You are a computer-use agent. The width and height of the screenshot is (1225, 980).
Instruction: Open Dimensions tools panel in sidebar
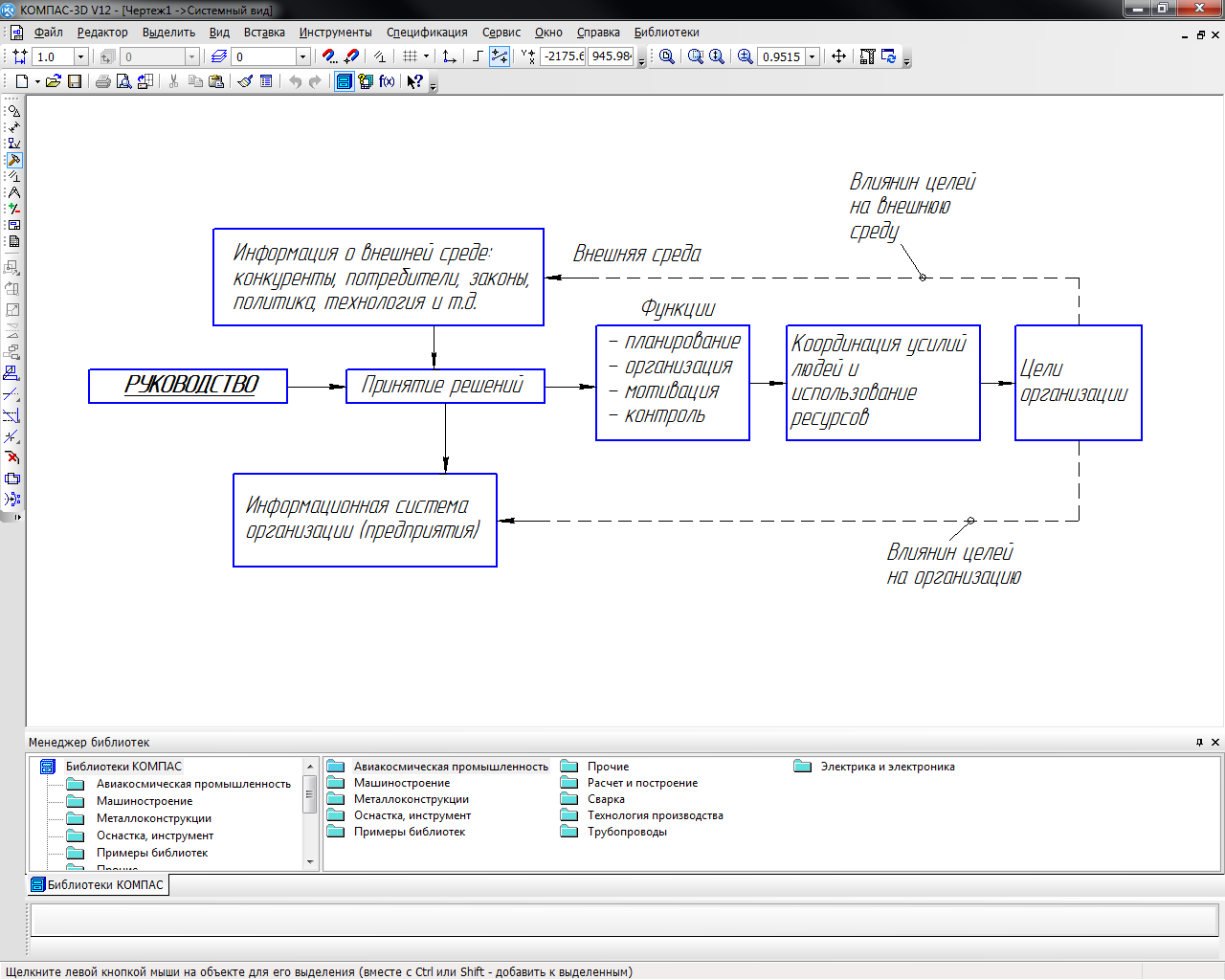(13, 127)
